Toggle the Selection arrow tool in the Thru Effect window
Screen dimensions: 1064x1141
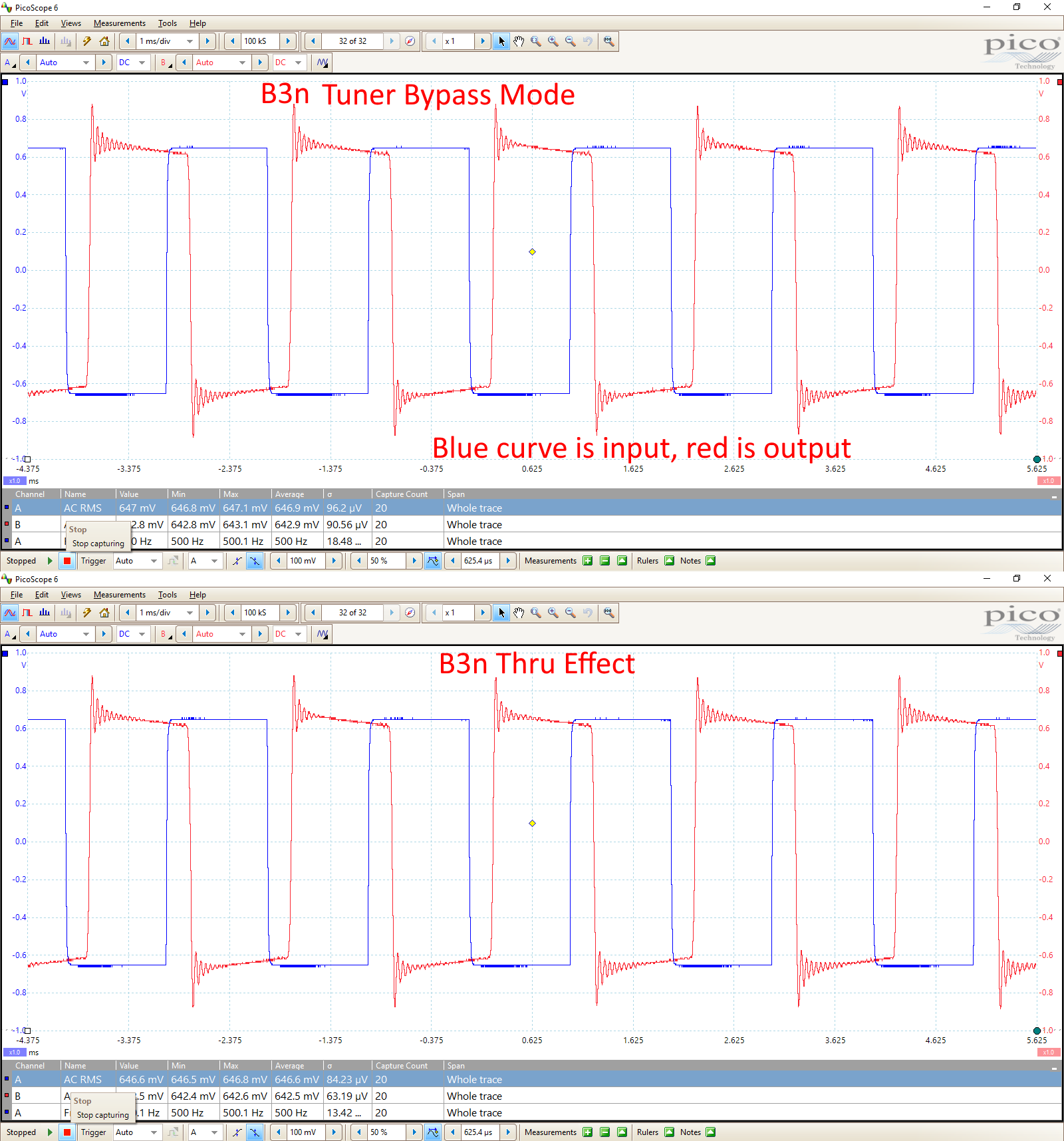[x=501, y=613]
